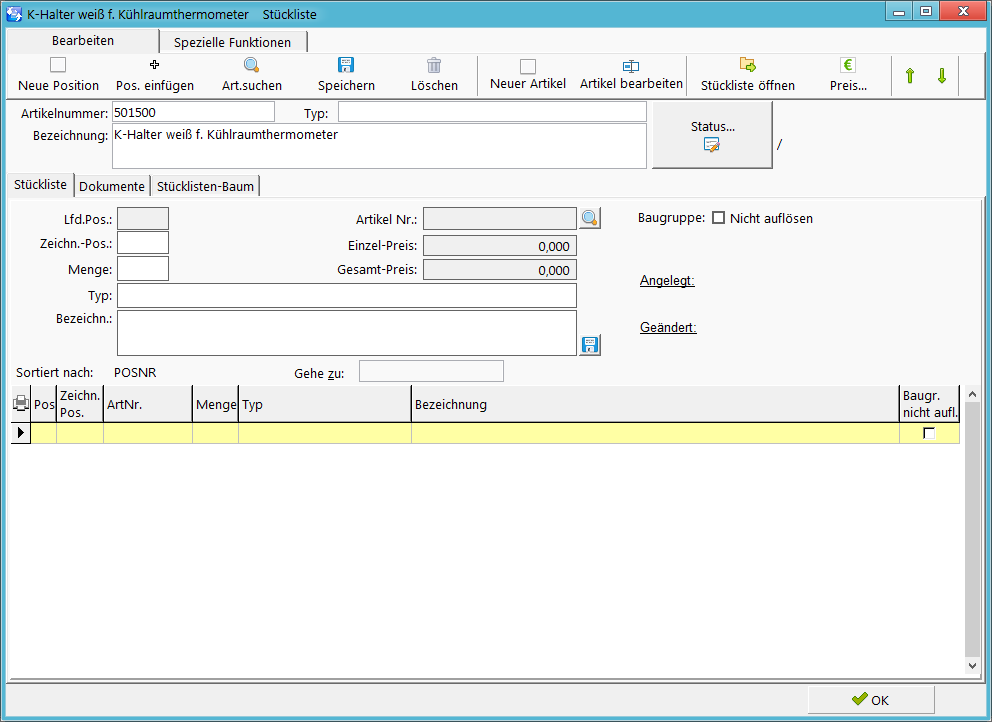992x722 pixels.
Task: Move position down with green arrow
Action: coord(941,76)
